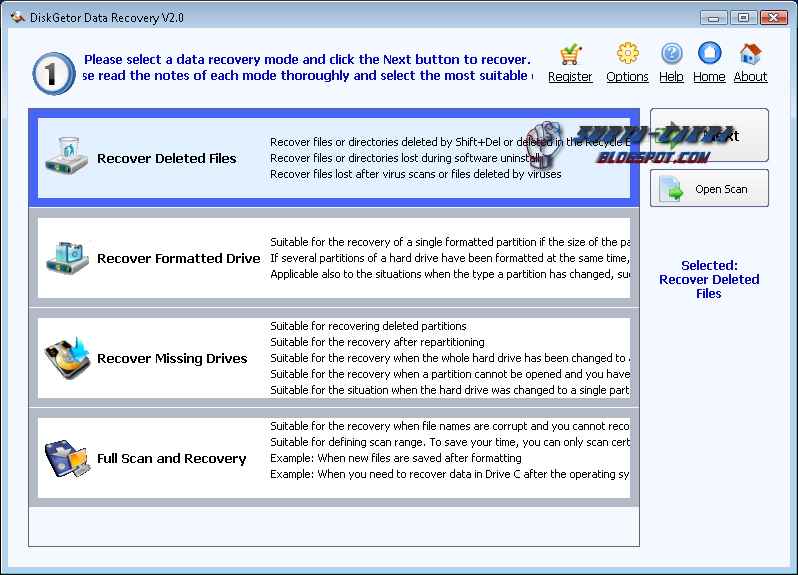Click the Open Scan document arrow icon

point(671,189)
